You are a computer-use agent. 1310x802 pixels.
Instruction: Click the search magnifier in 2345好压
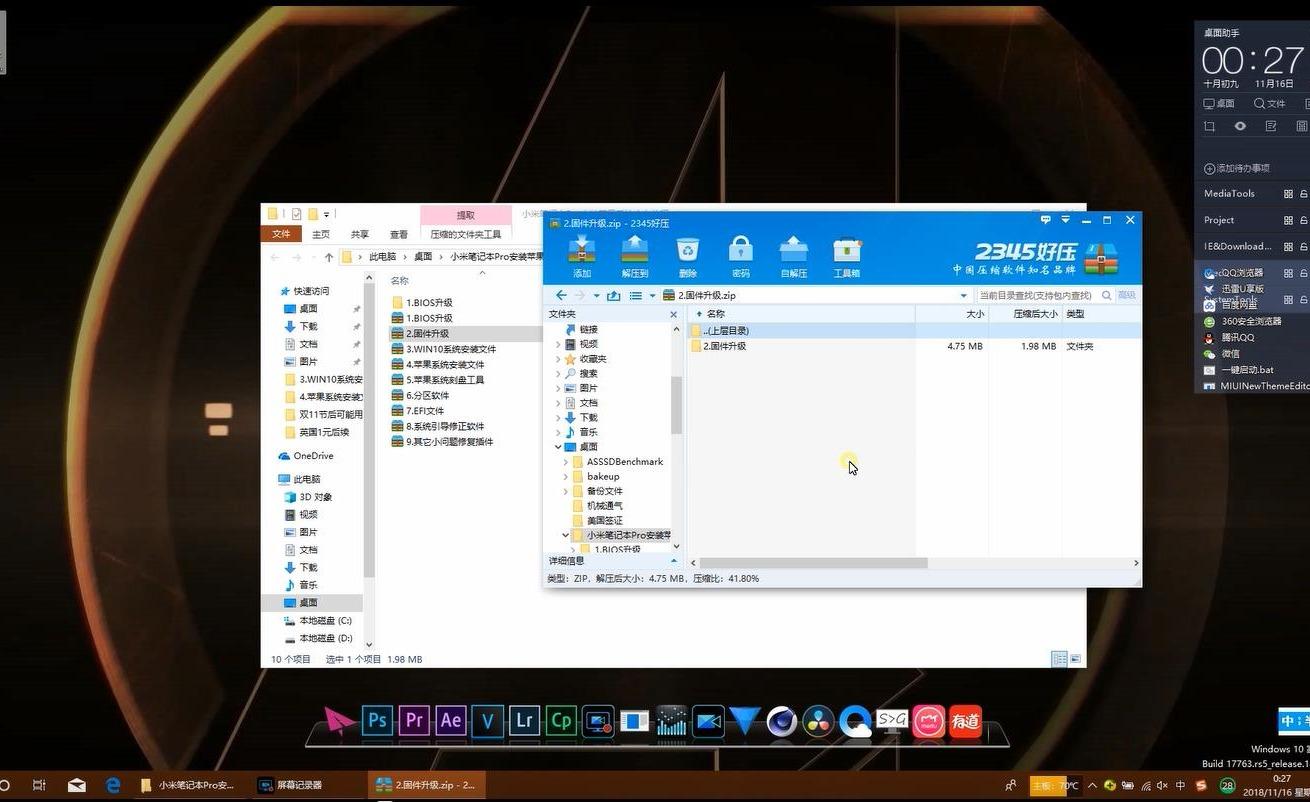1106,295
